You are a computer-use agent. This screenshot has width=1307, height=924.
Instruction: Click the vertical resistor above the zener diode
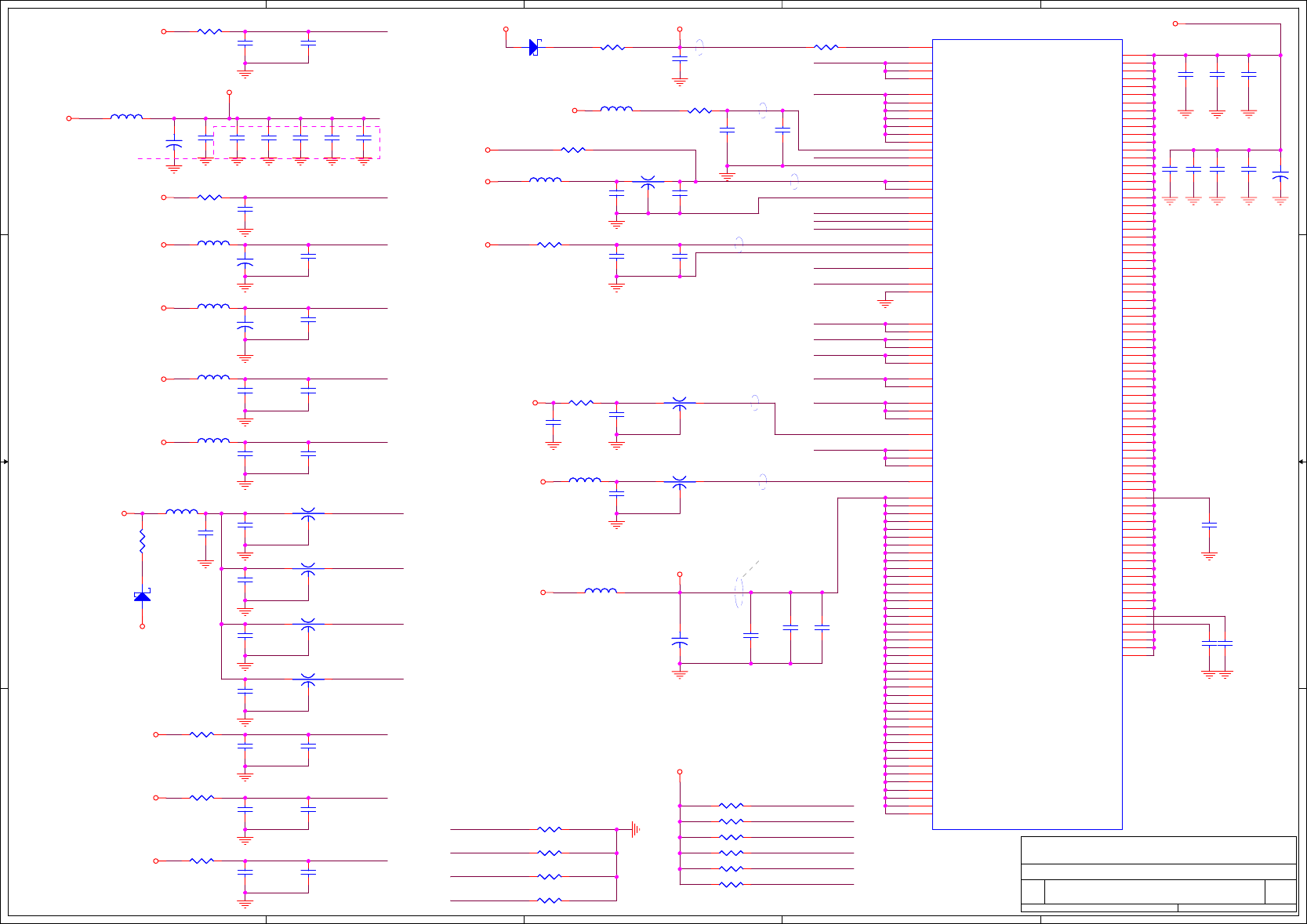[142, 541]
